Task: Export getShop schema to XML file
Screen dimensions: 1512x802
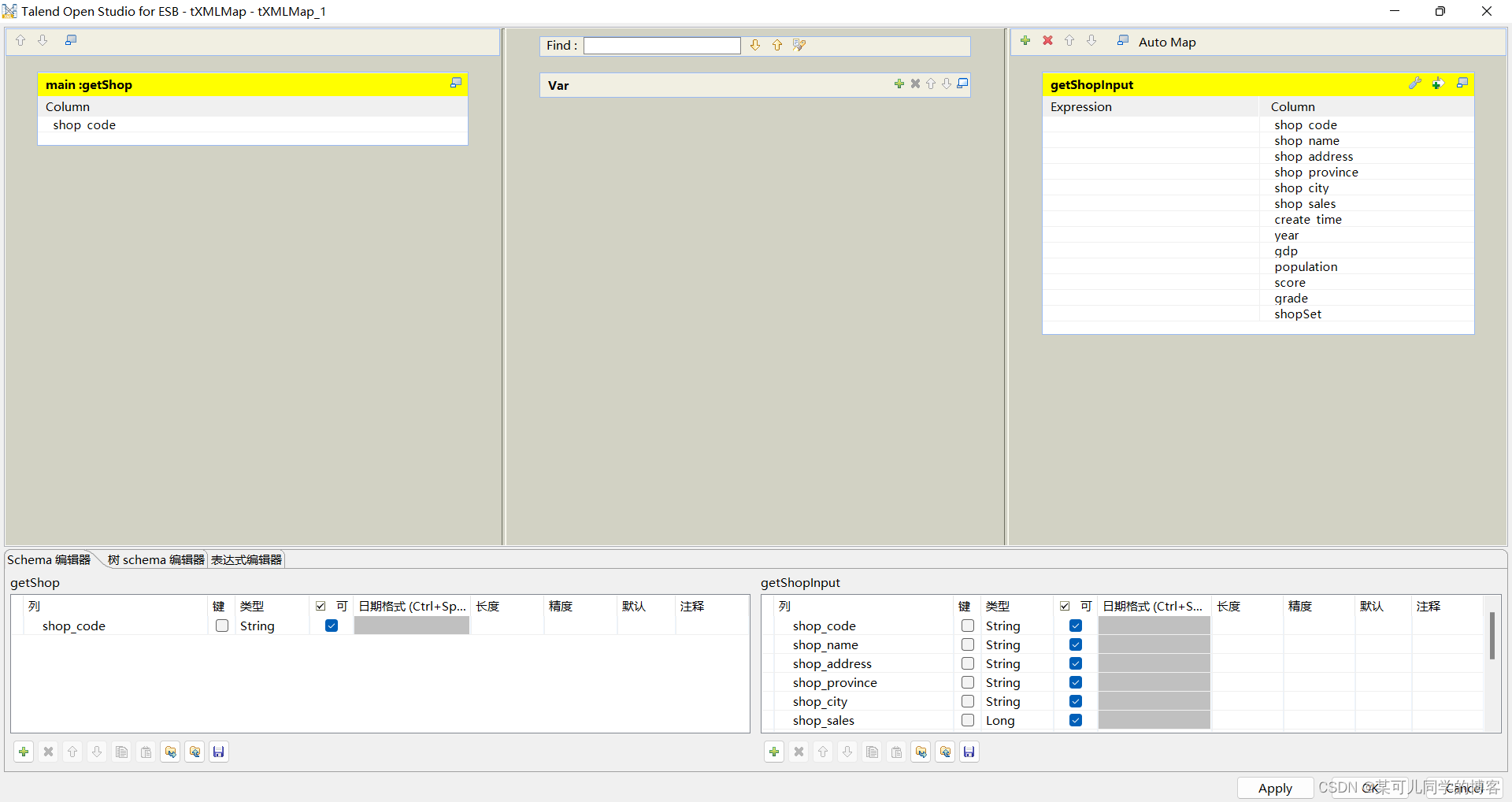Action: tap(195, 752)
